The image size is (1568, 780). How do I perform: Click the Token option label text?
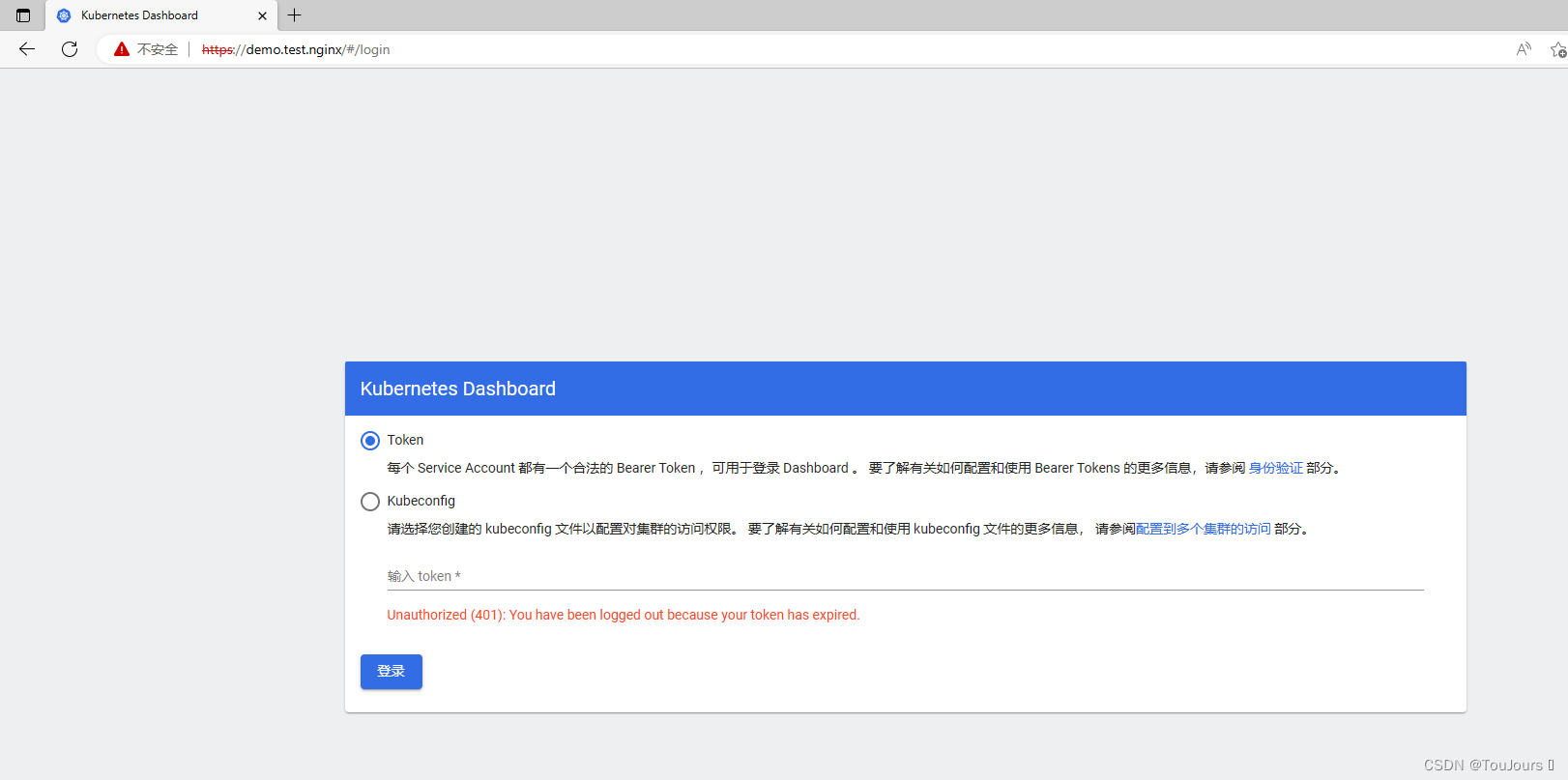click(x=405, y=440)
